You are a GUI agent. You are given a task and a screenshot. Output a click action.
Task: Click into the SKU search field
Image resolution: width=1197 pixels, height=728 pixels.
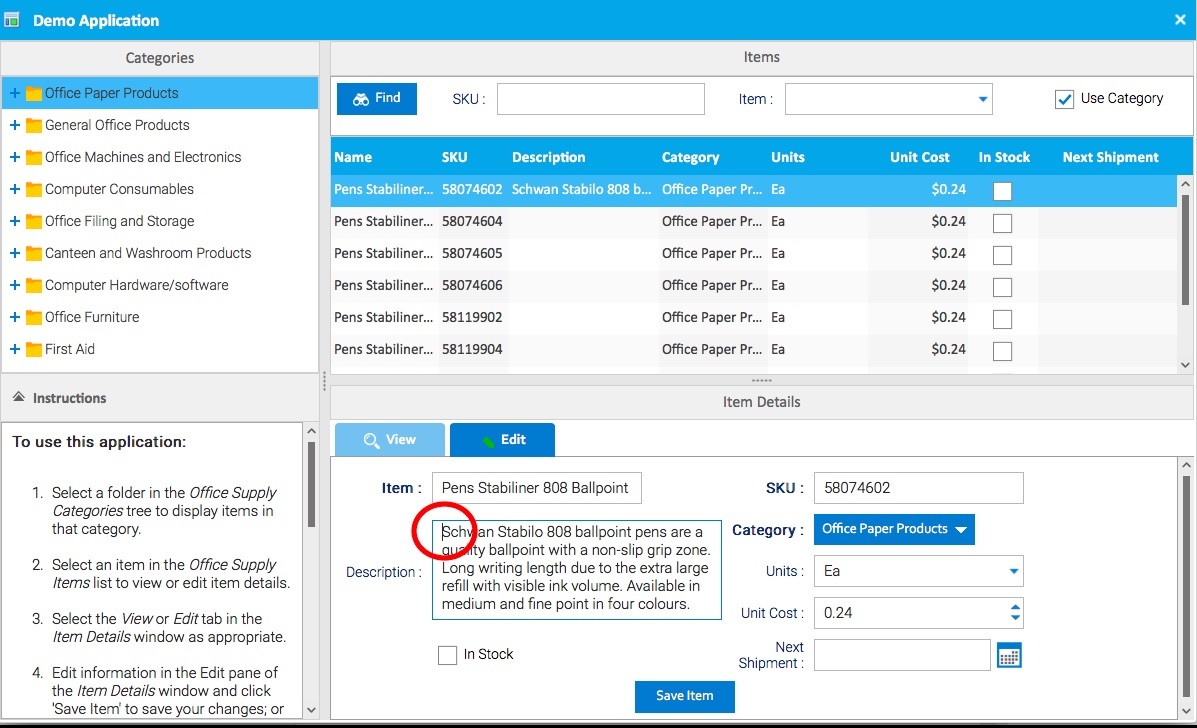[x=600, y=99]
